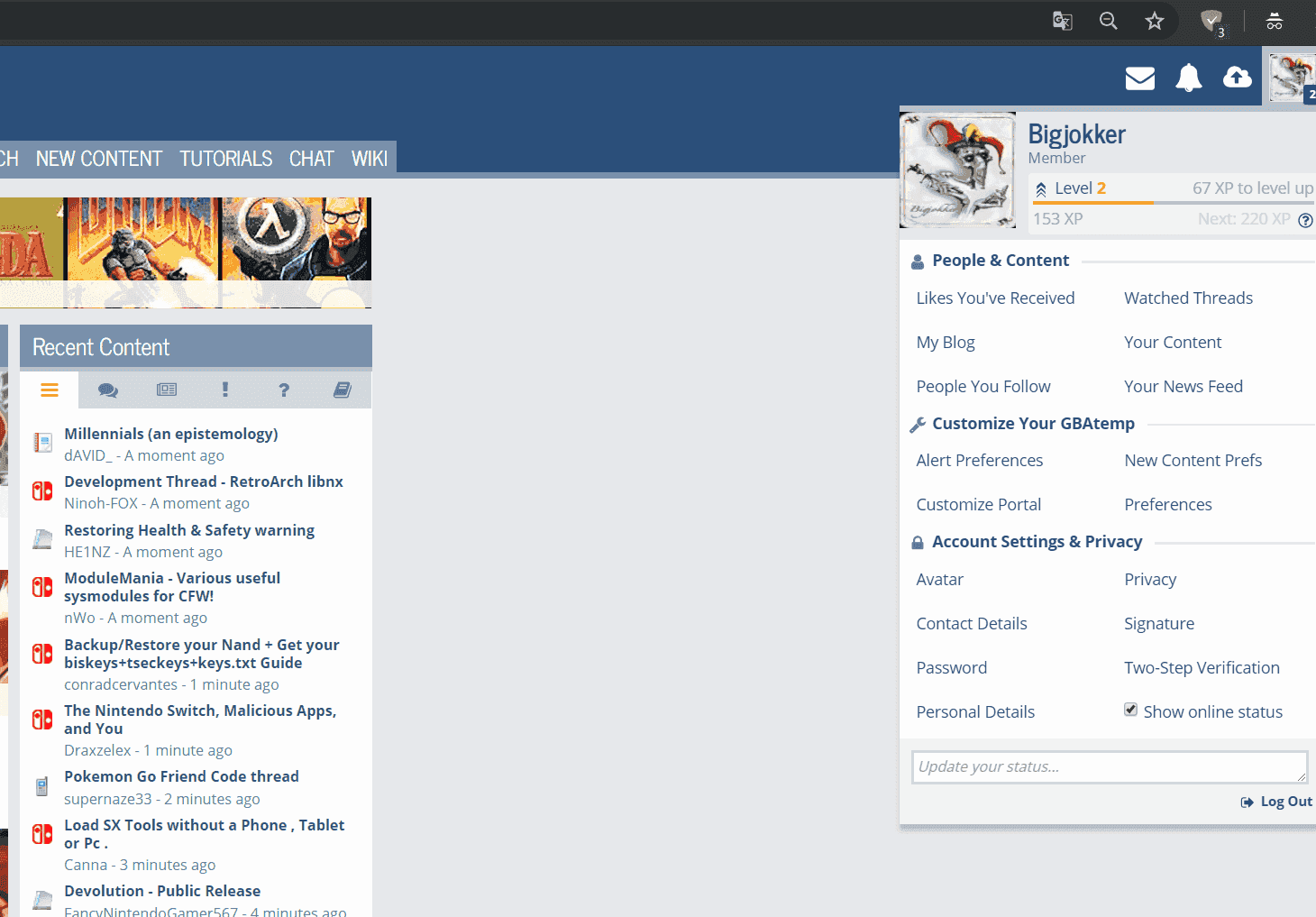Open Pokemon Go Friend Code thread
Screen dimensions: 1316x917
point(181,776)
